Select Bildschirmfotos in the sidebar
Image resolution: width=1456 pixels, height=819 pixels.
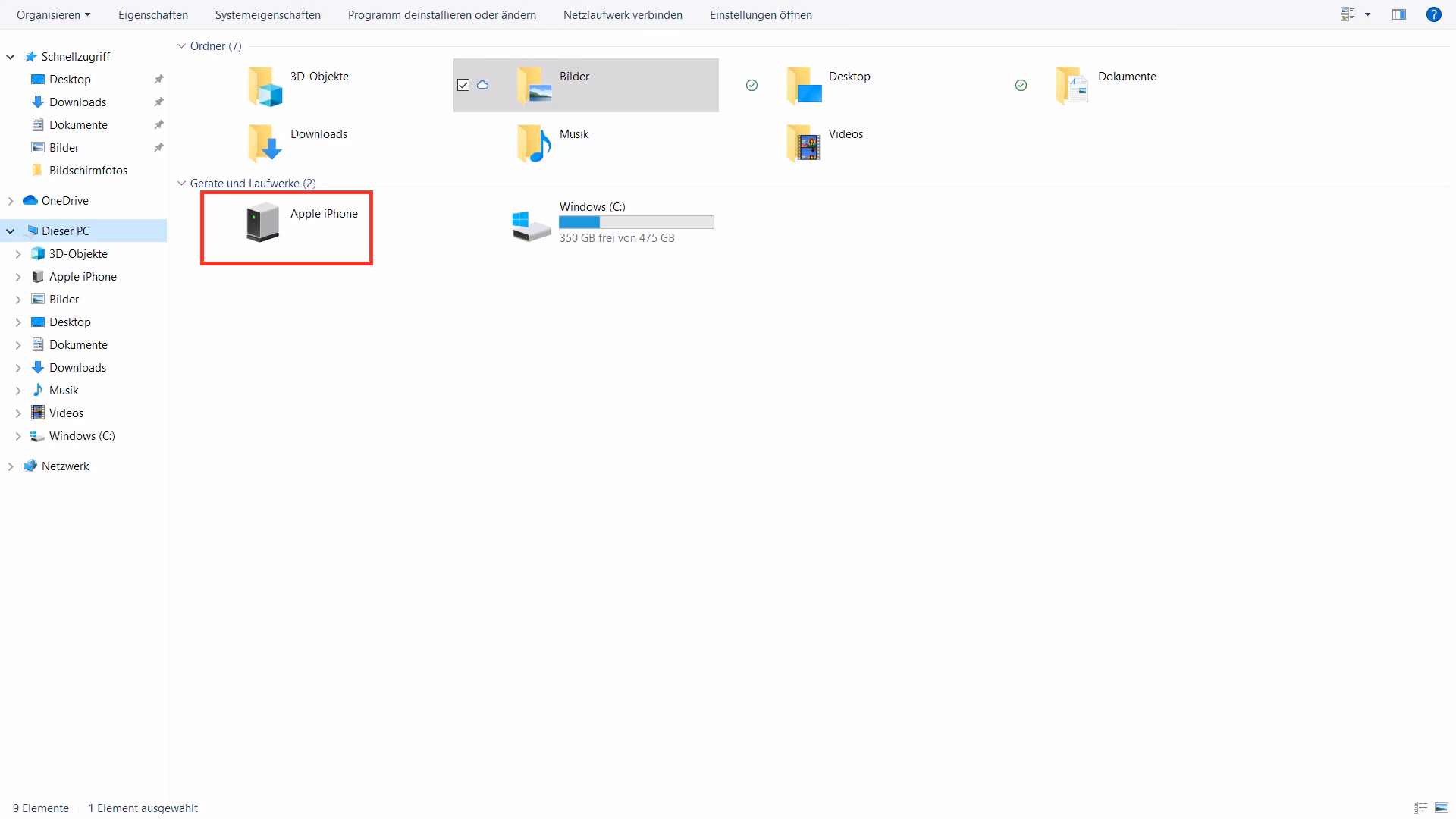coord(88,171)
